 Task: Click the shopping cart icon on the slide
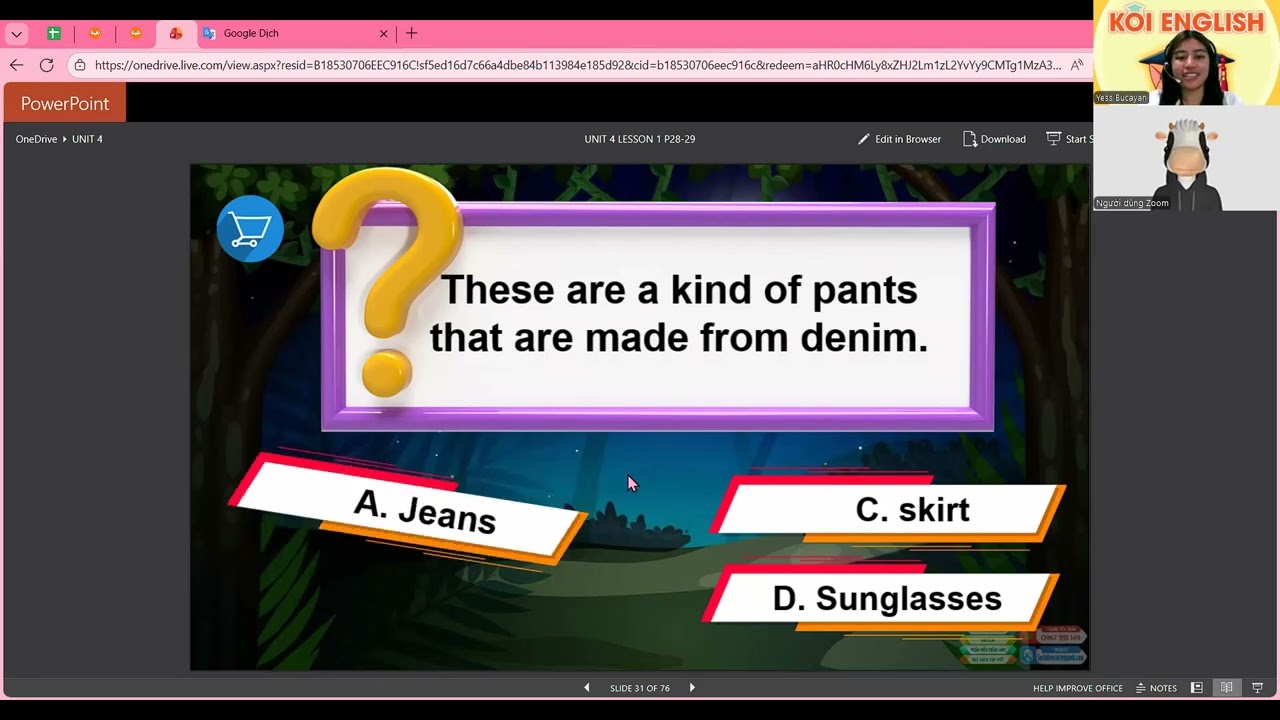pyautogui.click(x=250, y=229)
